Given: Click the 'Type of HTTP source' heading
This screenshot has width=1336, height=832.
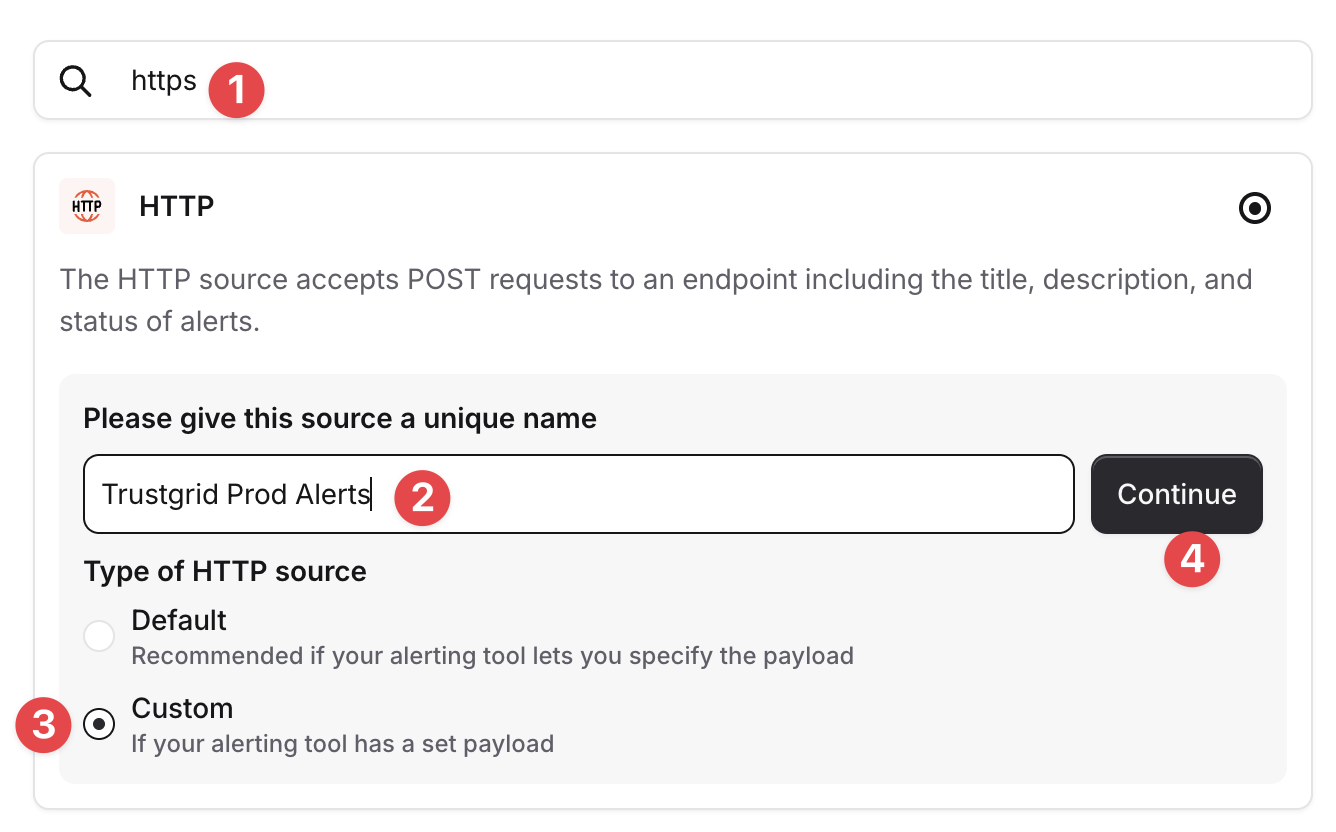Looking at the screenshot, I should [x=225, y=571].
